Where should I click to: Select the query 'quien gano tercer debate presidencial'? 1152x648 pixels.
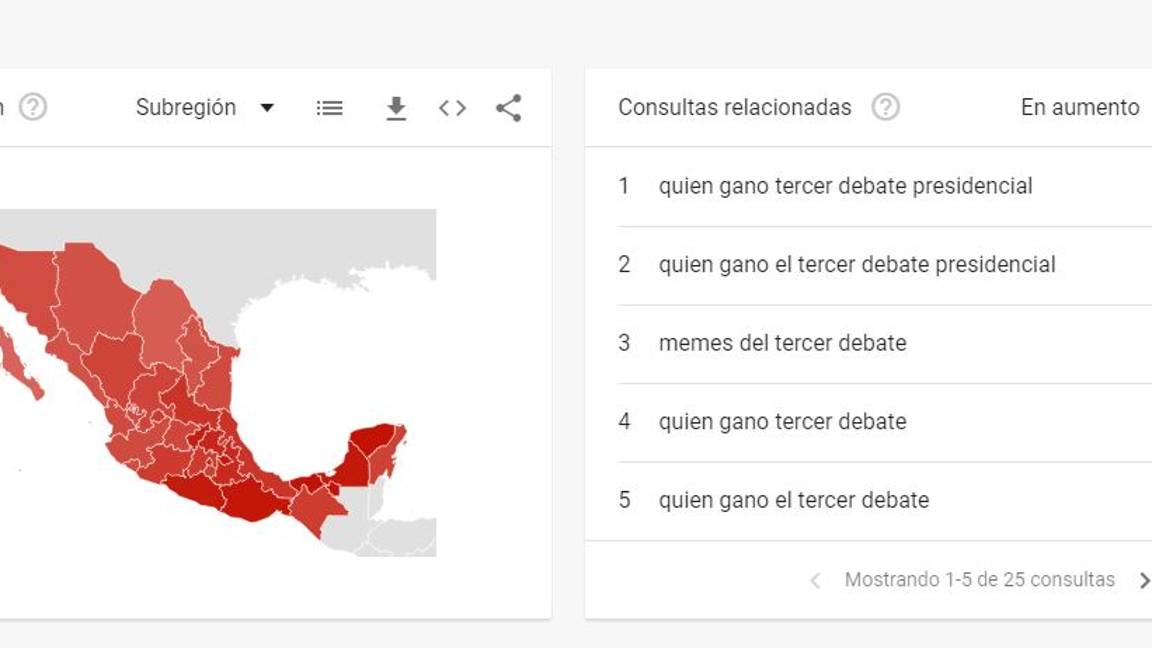point(845,186)
